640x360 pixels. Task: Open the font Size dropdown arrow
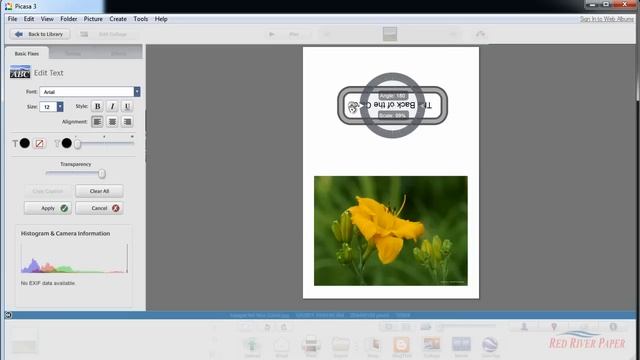[x=60, y=107]
